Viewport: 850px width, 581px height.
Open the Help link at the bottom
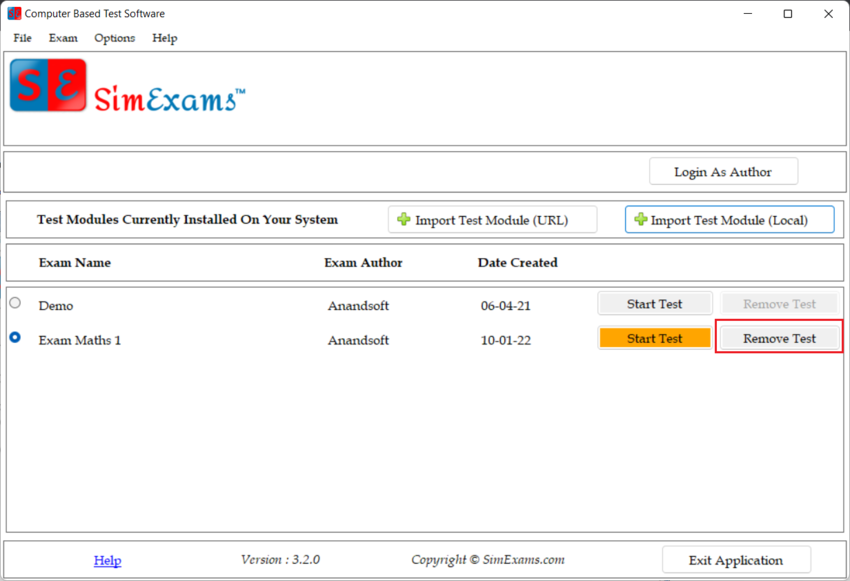pos(107,560)
